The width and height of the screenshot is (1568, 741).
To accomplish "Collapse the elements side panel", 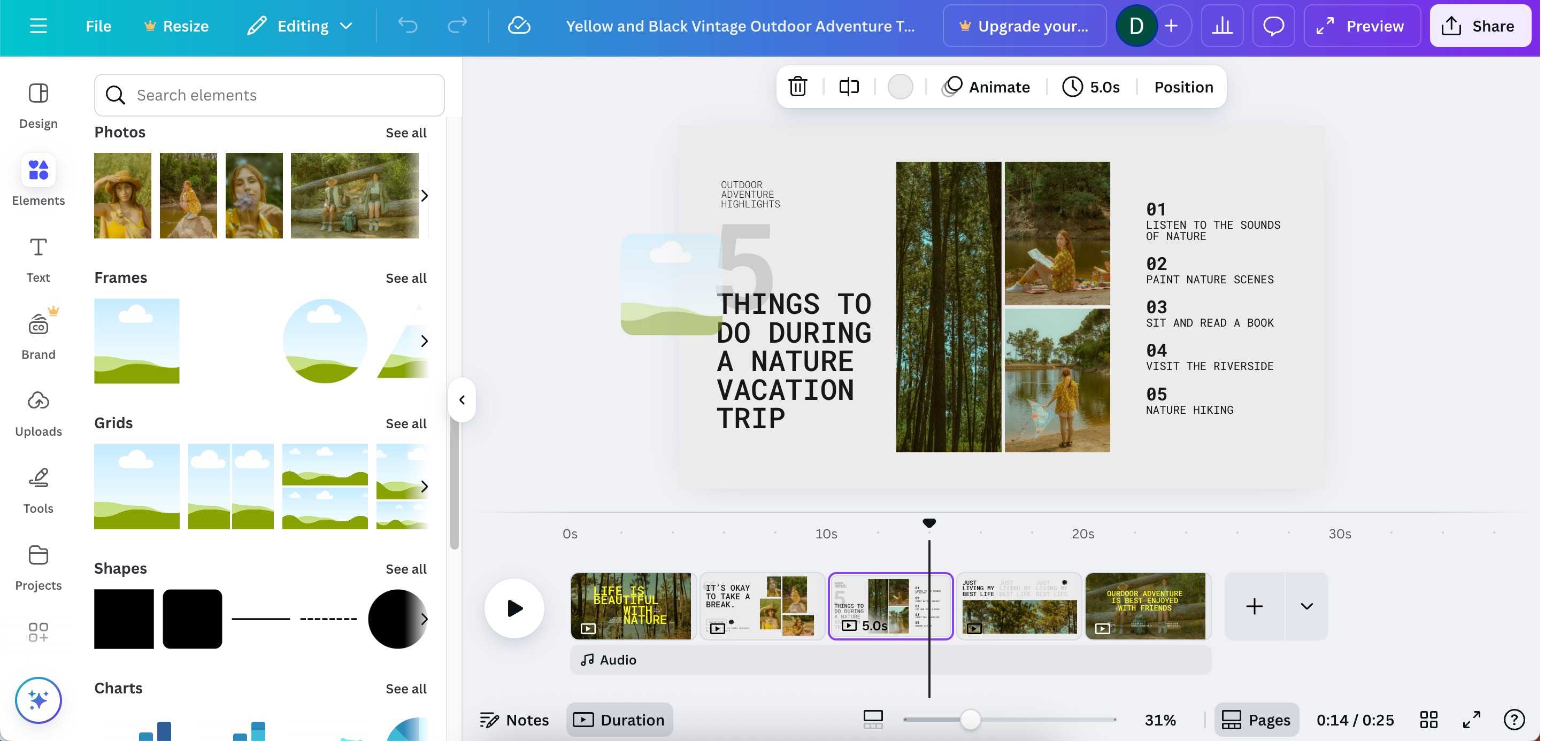I will point(462,400).
